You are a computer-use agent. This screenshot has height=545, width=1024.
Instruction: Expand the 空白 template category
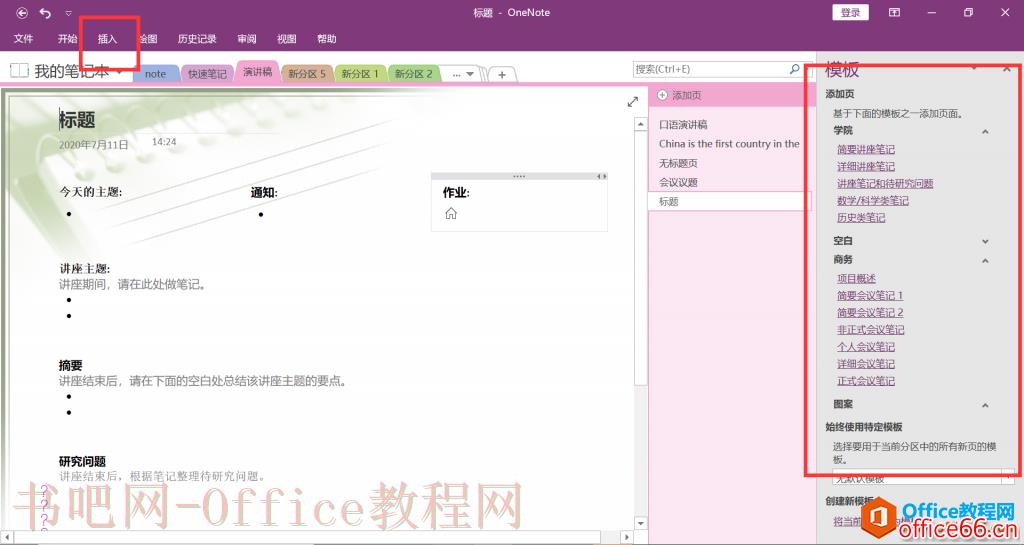985,241
